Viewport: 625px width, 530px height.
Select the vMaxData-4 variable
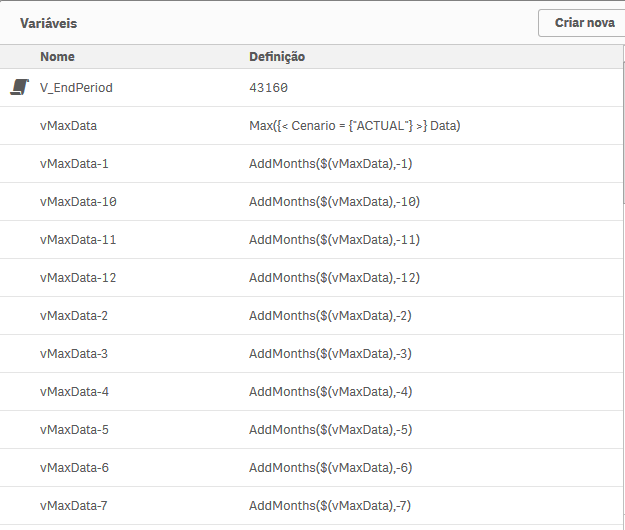[74, 392]
